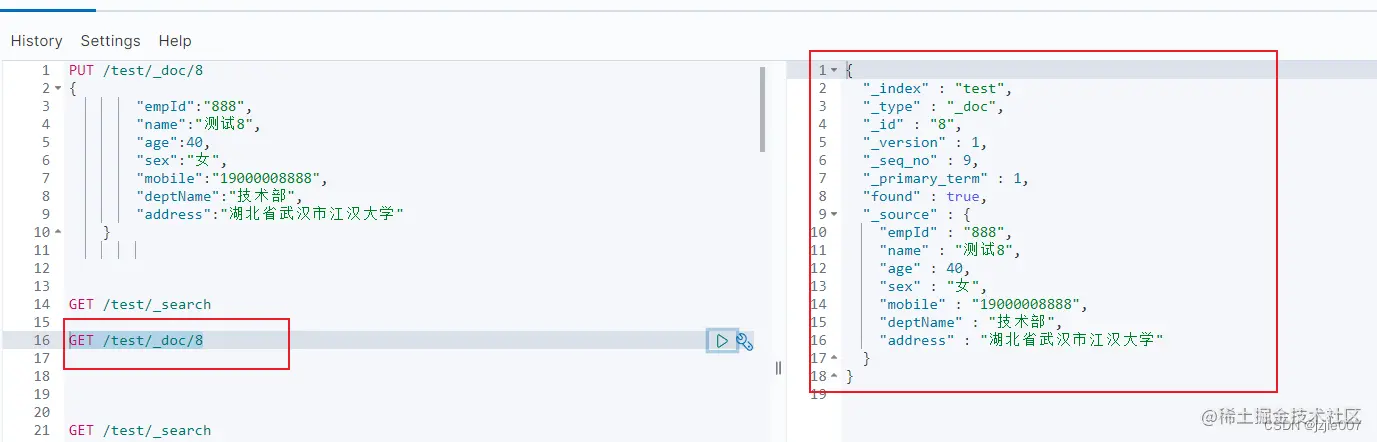Click "age" : 40 in the response pane
This screenshot has height=442, width=1377.
925,269
